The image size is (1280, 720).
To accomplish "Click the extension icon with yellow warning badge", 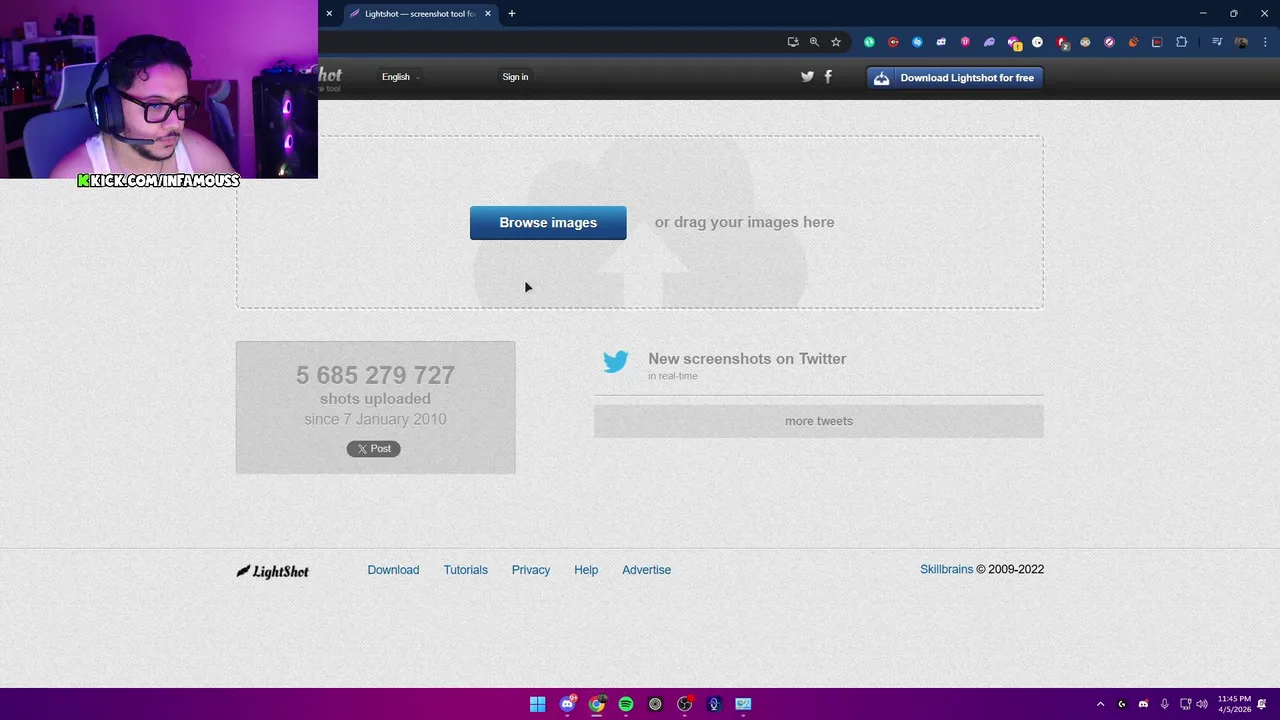I will tap(1014, 43).
